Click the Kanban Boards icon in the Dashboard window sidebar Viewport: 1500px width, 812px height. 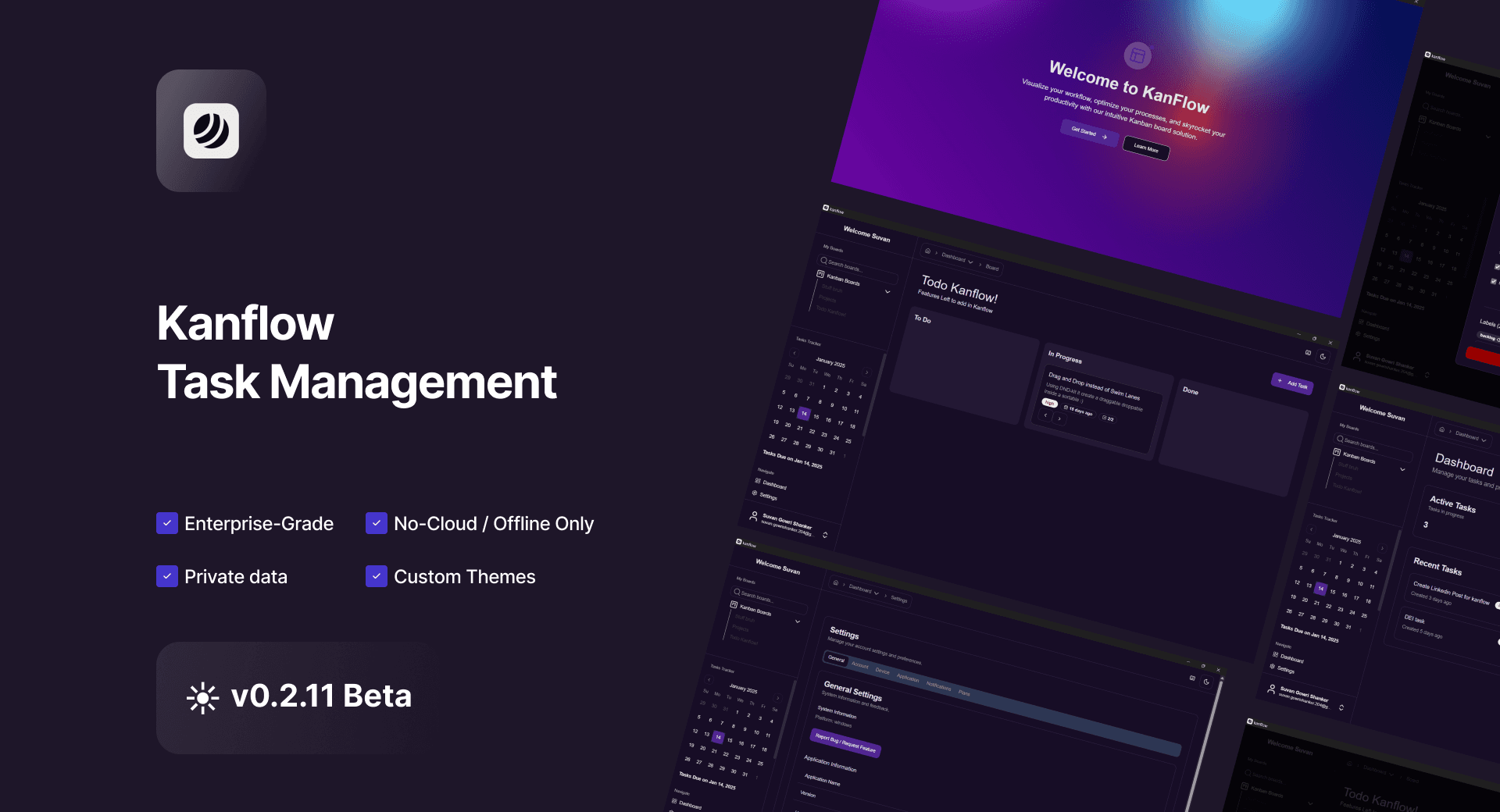(1337, 452)
